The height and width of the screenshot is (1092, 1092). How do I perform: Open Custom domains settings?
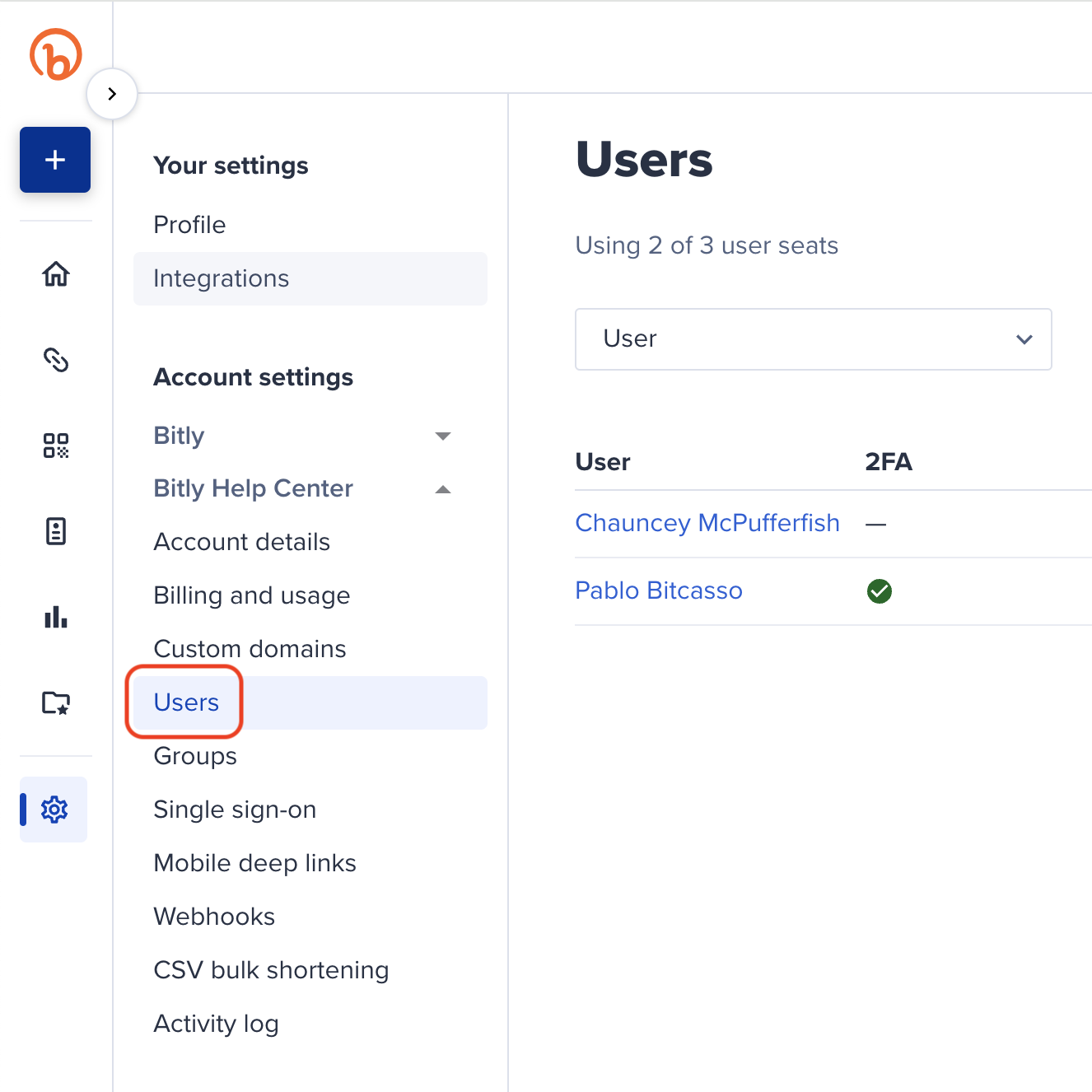(x=250, y=649)
